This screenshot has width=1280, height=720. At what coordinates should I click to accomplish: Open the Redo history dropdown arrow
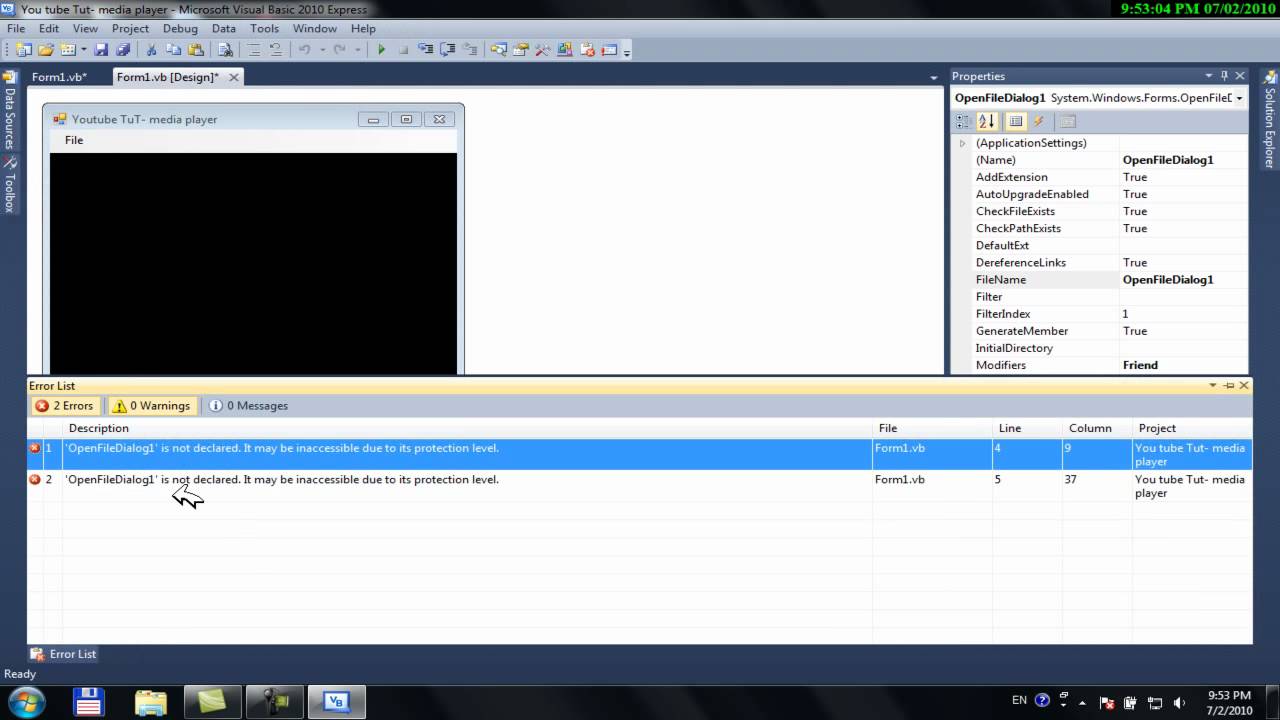(357, 50)
